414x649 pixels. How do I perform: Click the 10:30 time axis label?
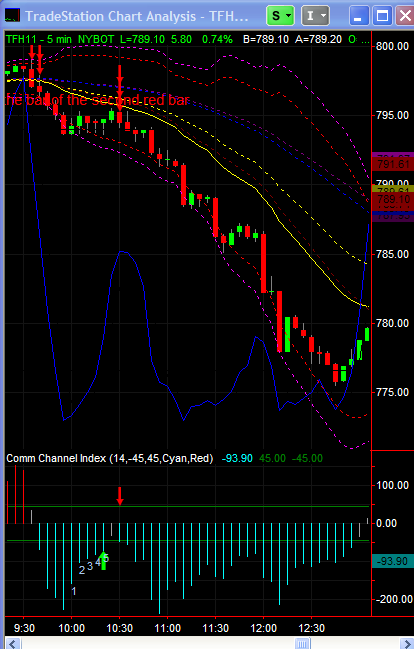(x=120, y=628)
